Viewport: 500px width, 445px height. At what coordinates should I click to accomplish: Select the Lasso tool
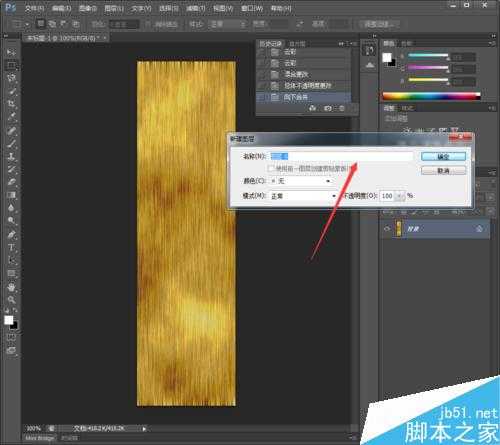pos(11,78)
